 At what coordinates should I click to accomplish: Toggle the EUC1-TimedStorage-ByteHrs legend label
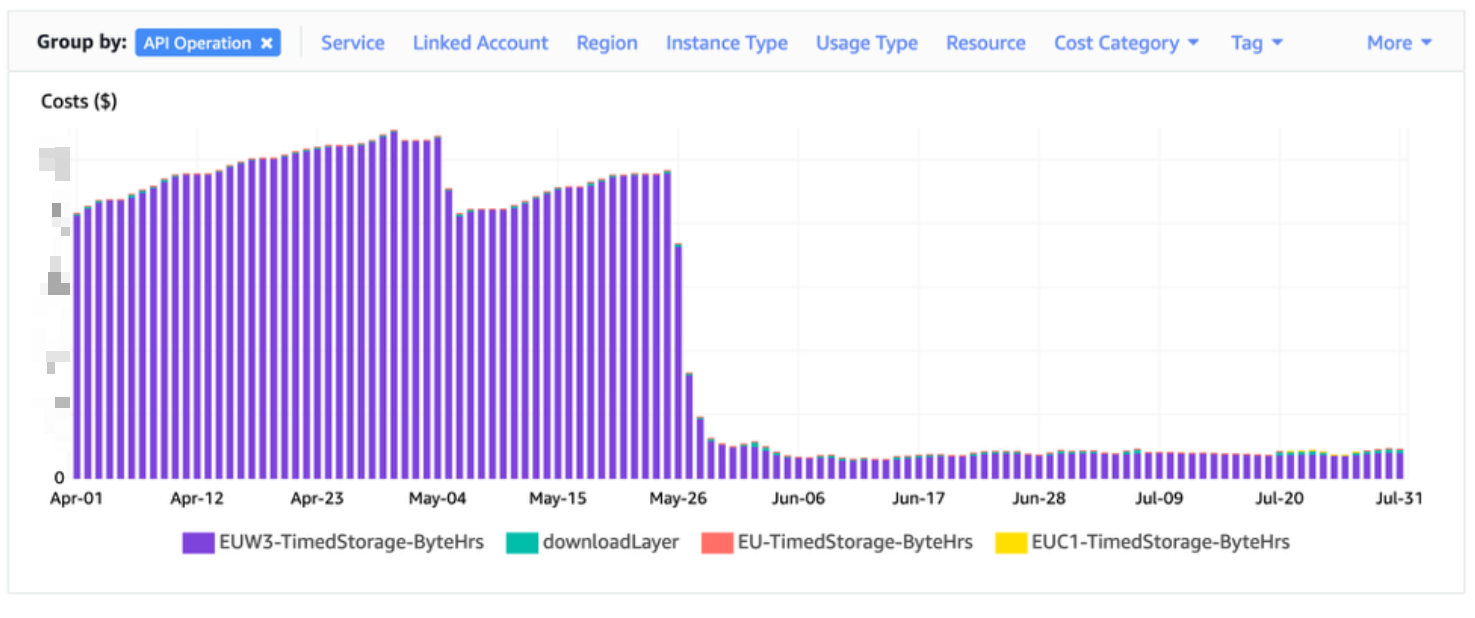pyautogui.click(x=1160, y=542)
